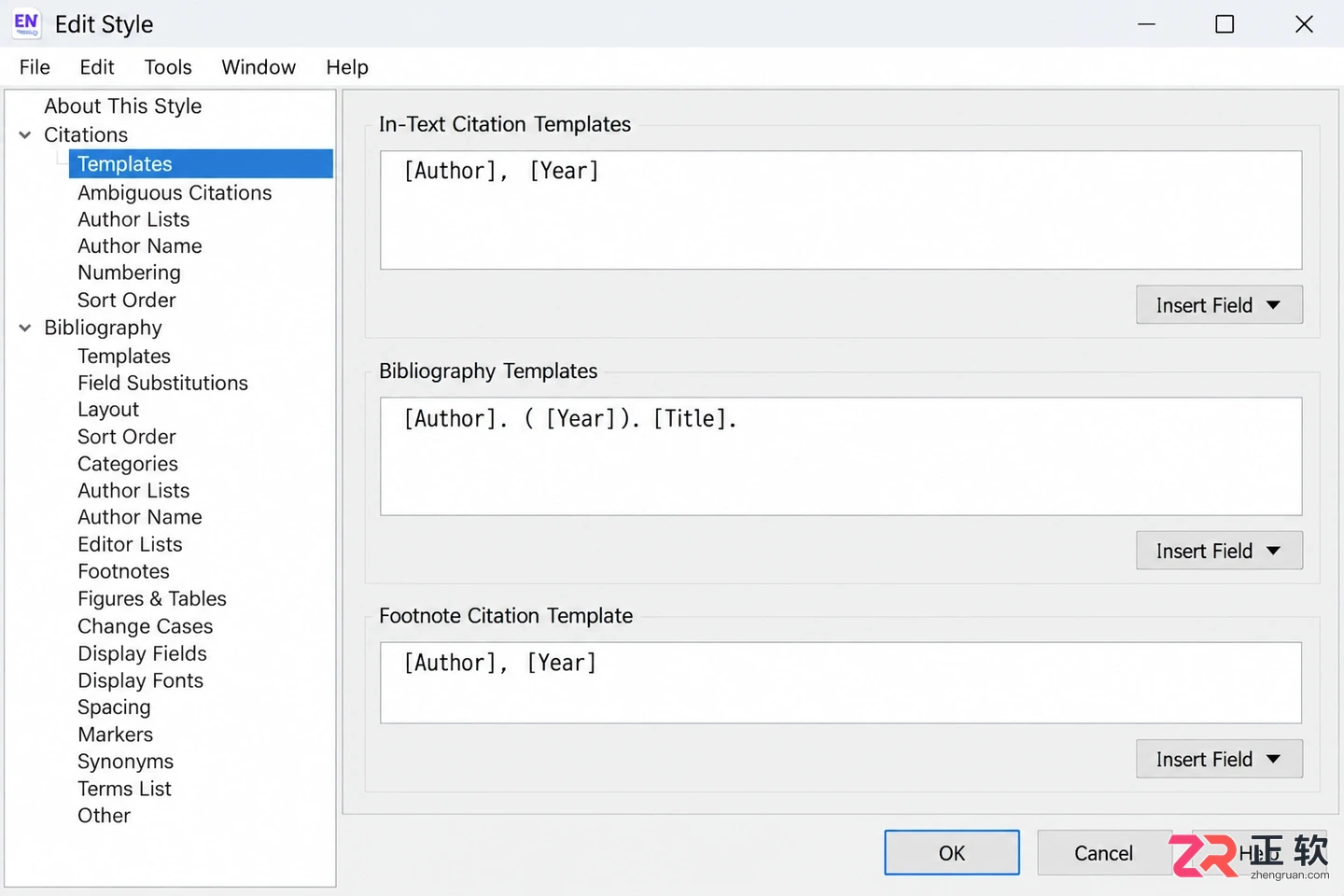Open Insert Field dropdown for In-Text Citation
The image size is (1344, 896).
tap(1219, 305)
